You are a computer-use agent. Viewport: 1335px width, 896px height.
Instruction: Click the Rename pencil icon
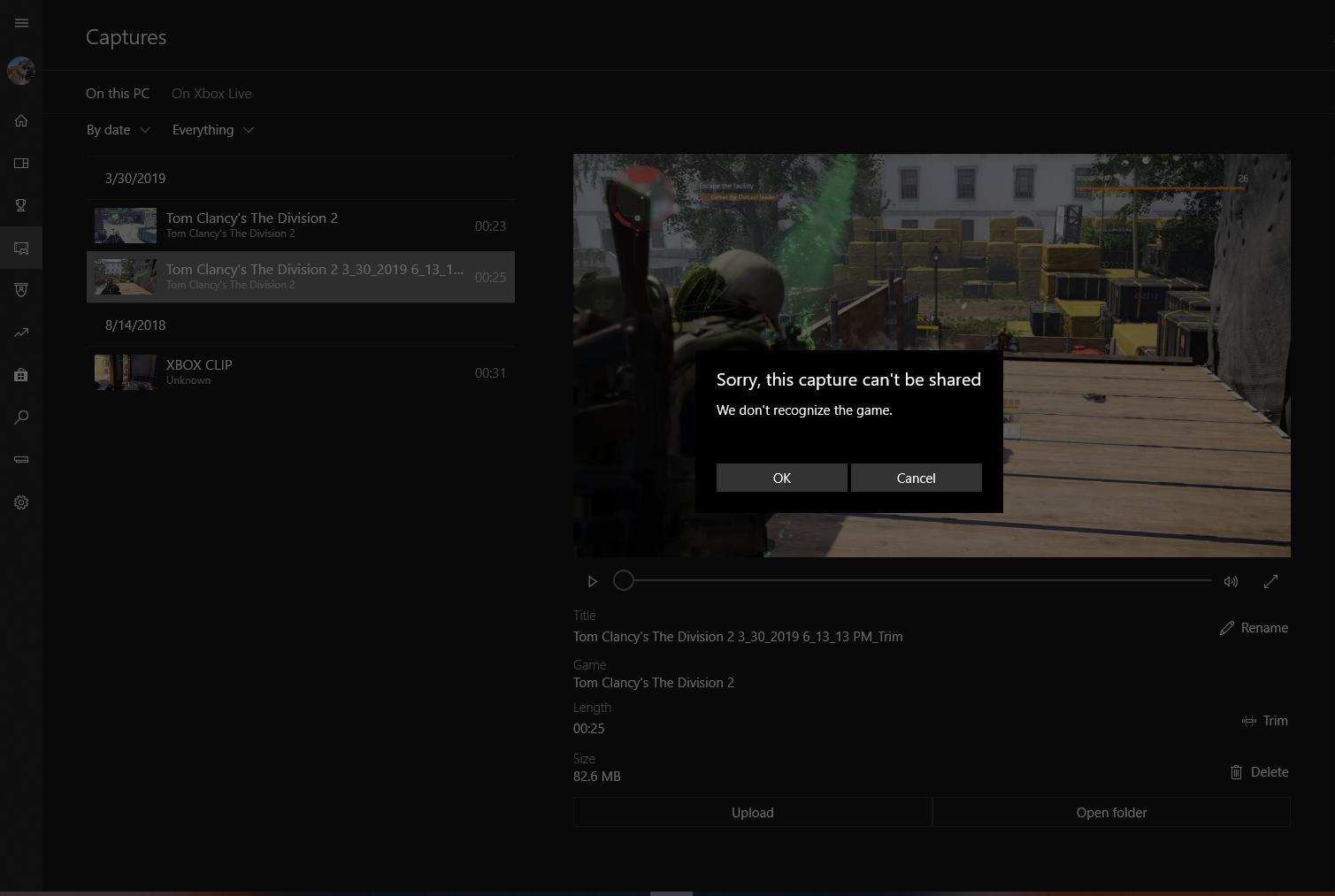click(1227, 628)
